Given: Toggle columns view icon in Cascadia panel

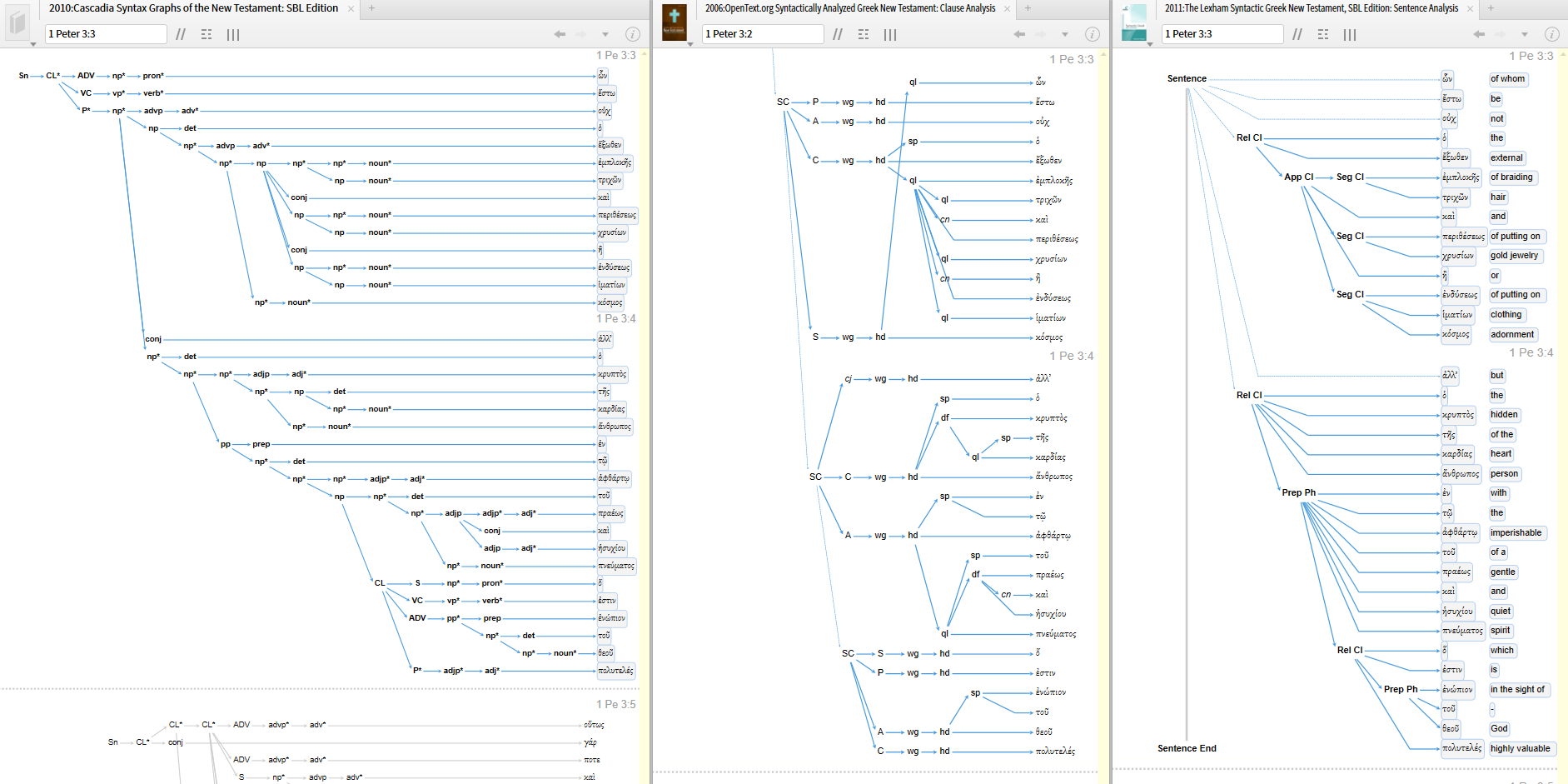Looking at the screenshot, I should click(233, 34).
